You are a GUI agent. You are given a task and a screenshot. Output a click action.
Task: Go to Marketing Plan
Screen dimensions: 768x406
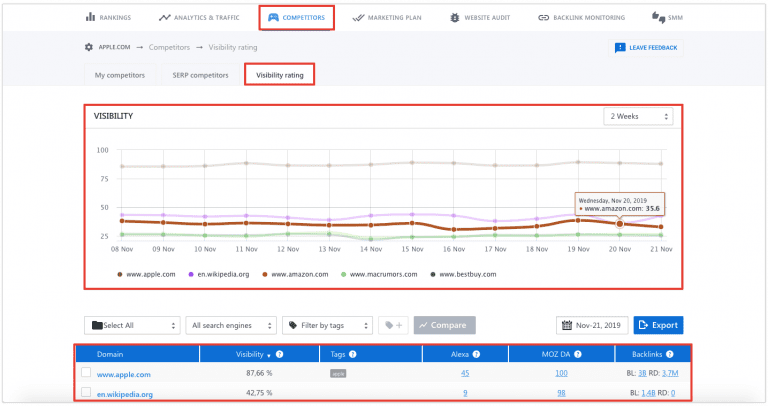coord(387,18)
